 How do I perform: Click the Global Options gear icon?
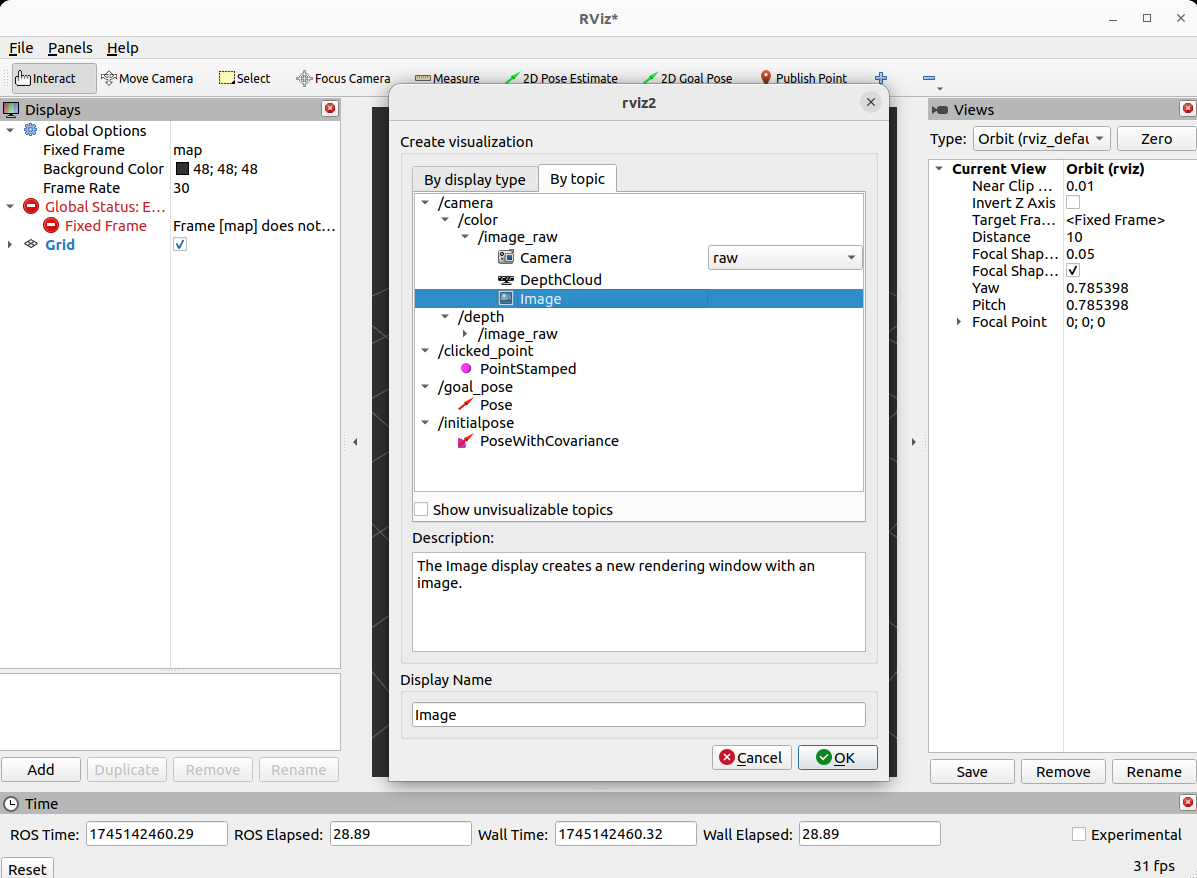[x=31, y=130]
